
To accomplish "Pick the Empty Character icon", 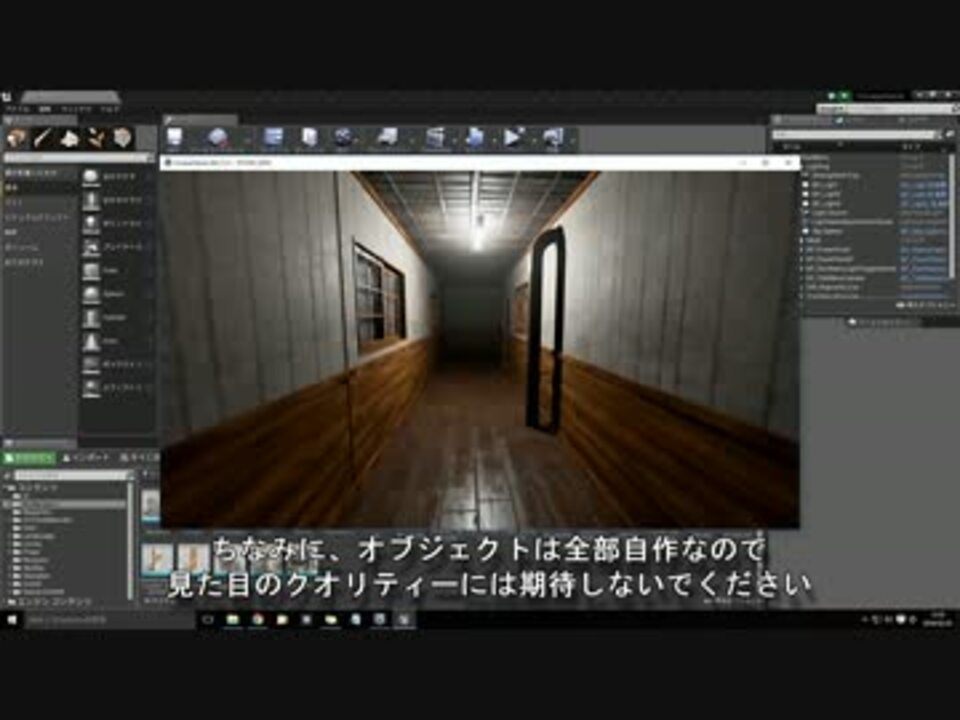I will pos(91,200).
